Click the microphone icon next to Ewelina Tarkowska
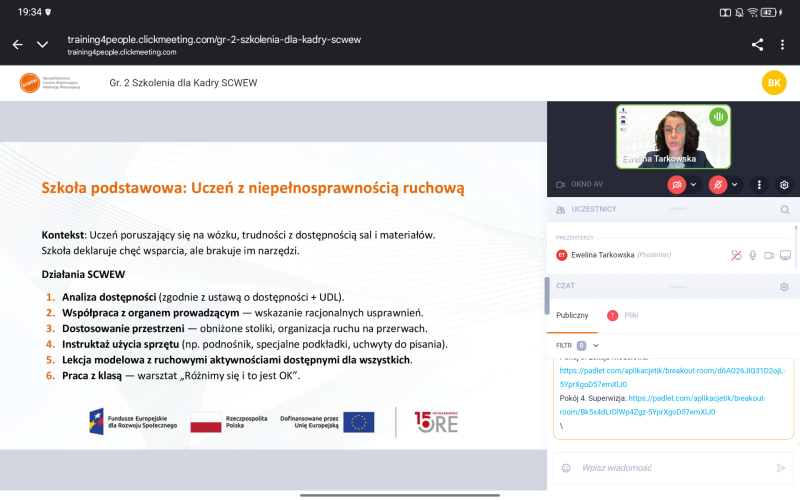 click(752, 255)
